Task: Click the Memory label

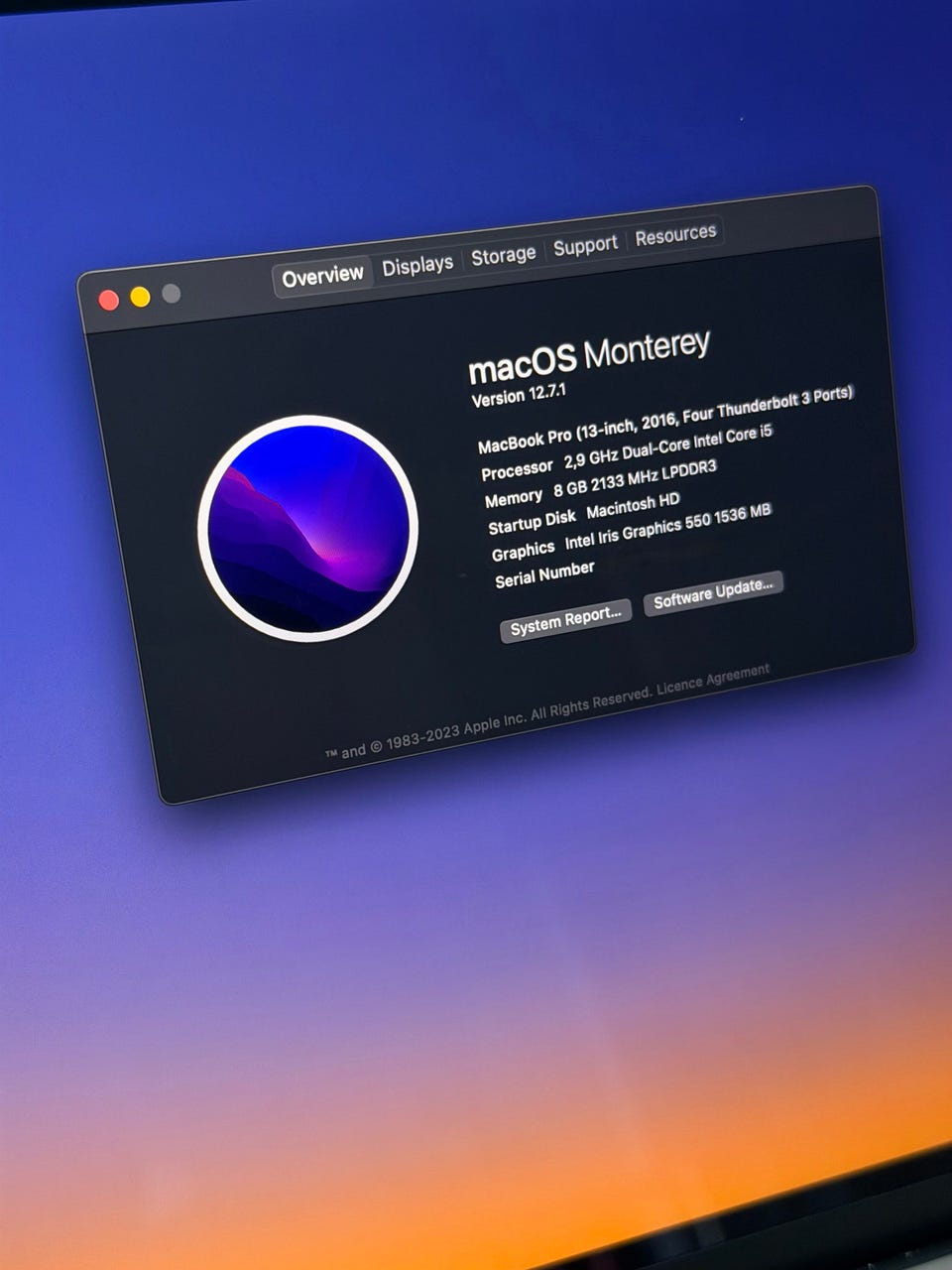Action: (514, 497)
